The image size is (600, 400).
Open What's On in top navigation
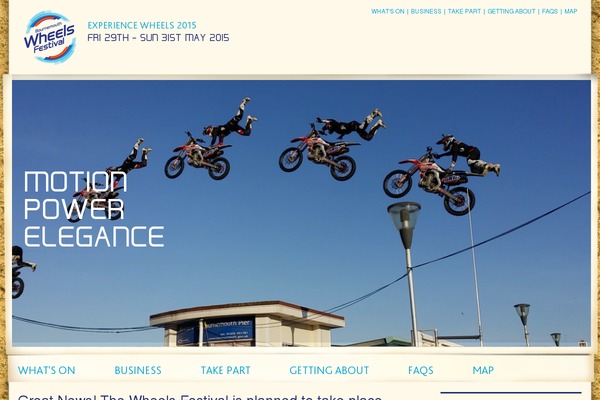pyautogui.click(x=388, y=11)
